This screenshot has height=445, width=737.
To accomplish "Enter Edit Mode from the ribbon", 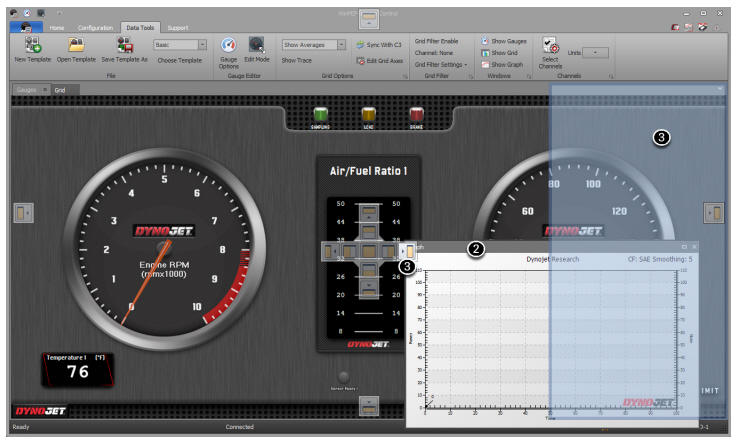I will [256, 45].
